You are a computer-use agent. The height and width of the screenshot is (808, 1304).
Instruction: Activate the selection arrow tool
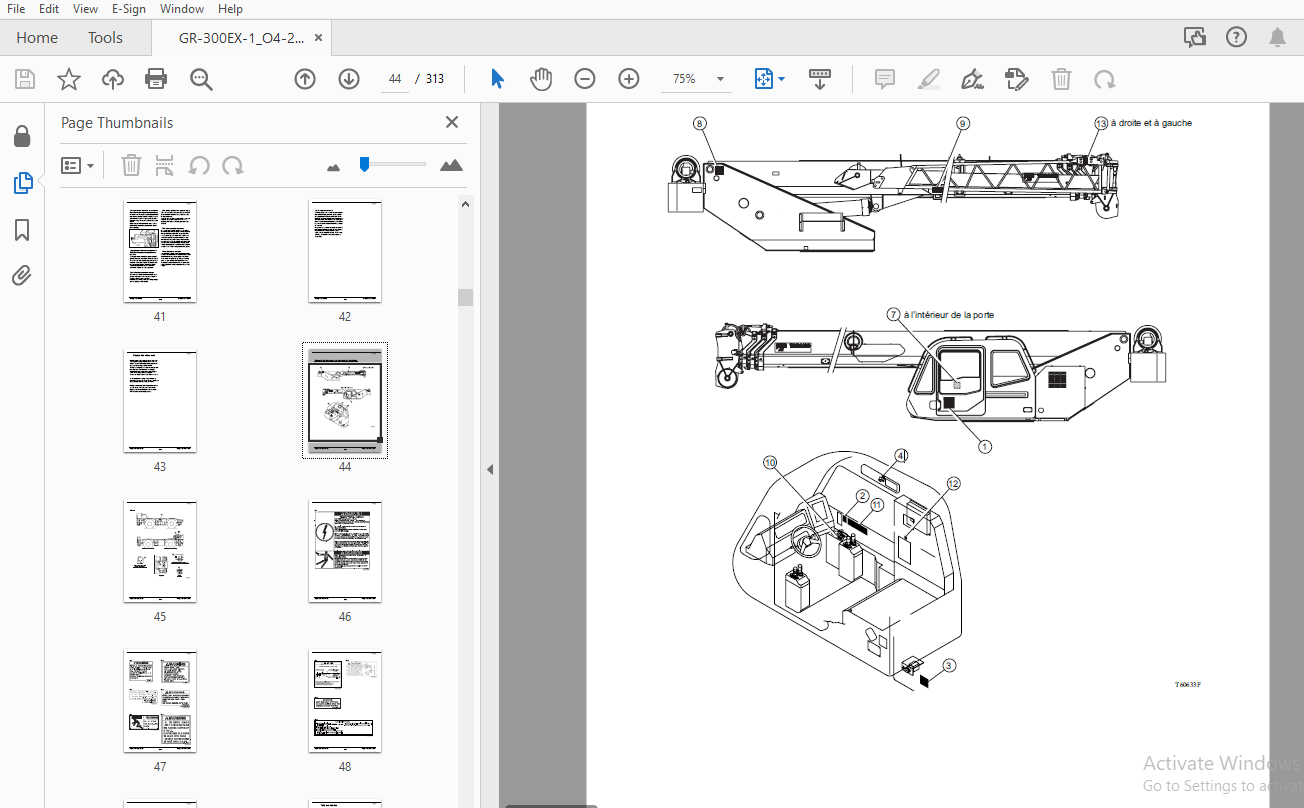[497, 79]
